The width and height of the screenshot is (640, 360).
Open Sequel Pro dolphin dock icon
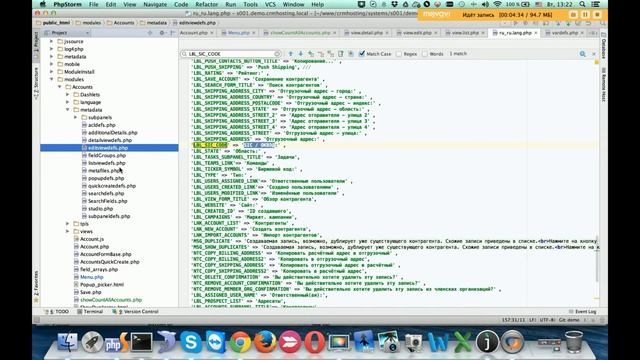166,341
